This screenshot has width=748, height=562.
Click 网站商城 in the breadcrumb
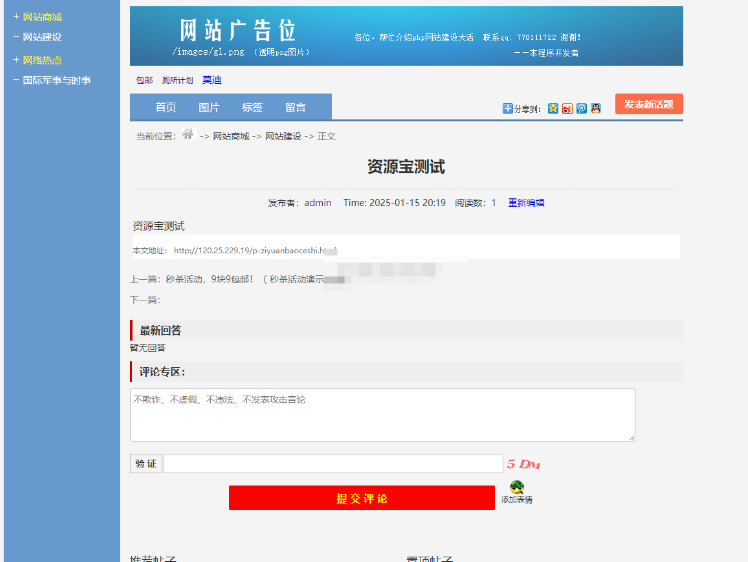[231, 136]
